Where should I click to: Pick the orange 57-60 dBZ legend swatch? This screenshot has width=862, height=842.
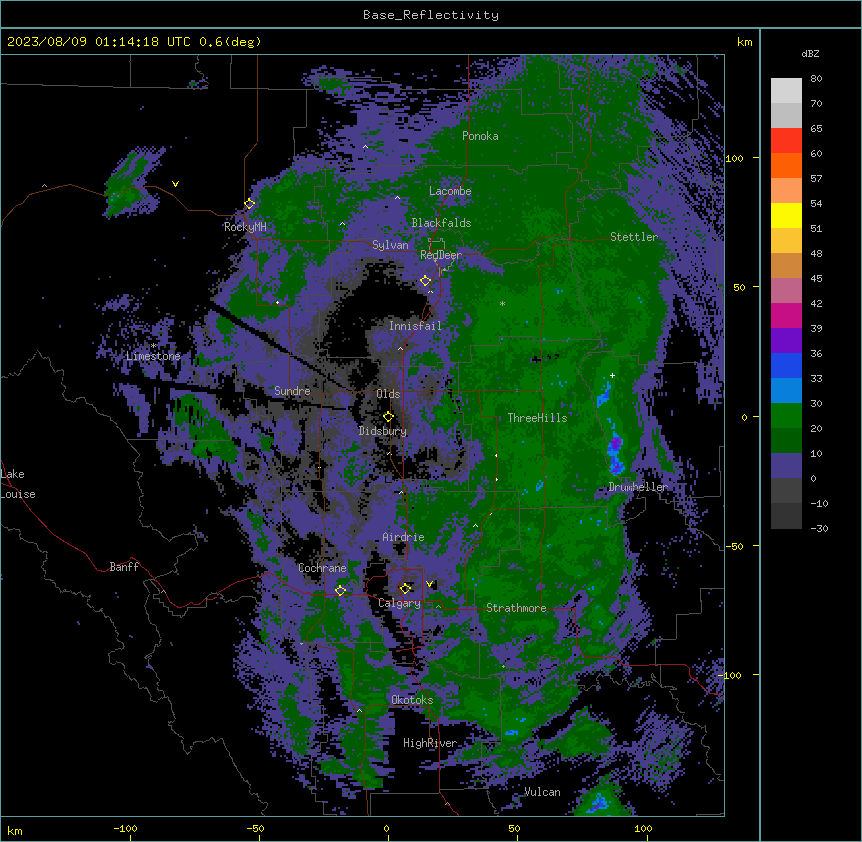pos(786,165)
